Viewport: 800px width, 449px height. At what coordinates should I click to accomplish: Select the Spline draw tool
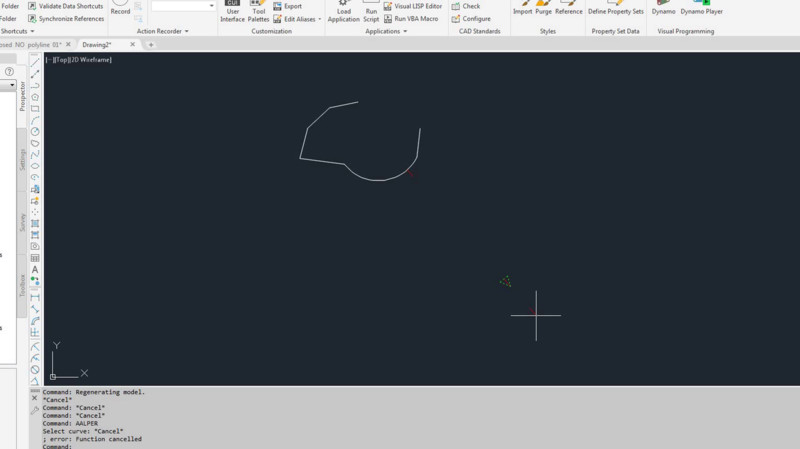[x=35, y=155]
